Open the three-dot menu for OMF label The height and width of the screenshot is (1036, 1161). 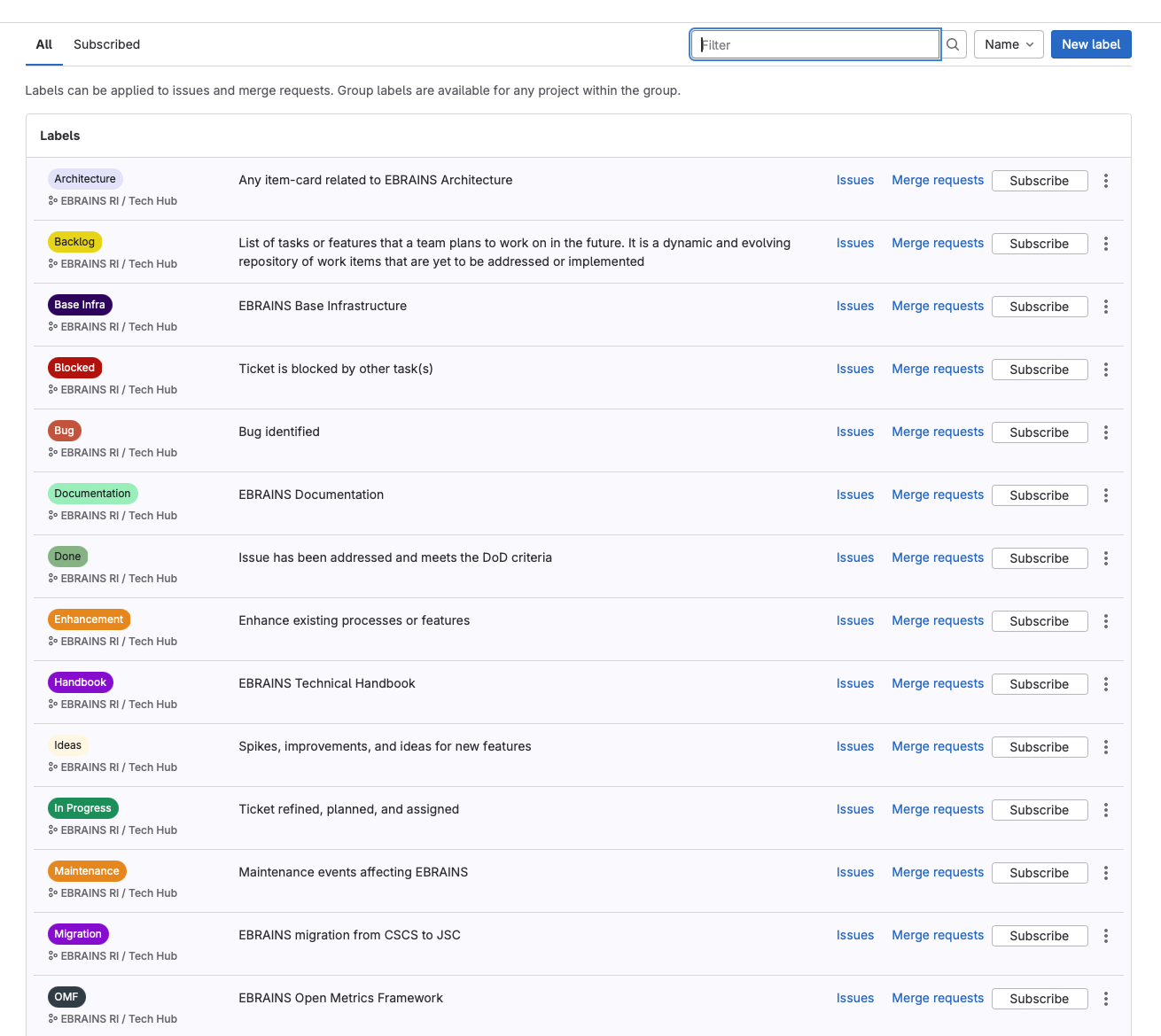[1105, 999]
